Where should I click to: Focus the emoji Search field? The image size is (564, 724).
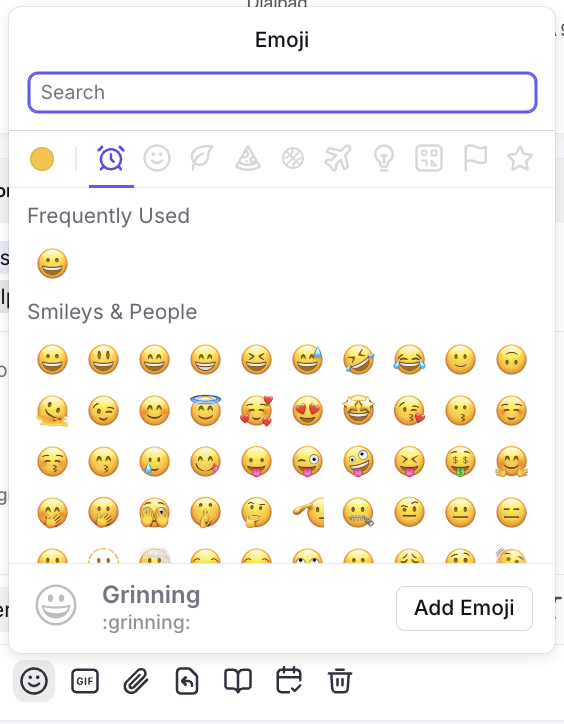[x=282, y=92]
